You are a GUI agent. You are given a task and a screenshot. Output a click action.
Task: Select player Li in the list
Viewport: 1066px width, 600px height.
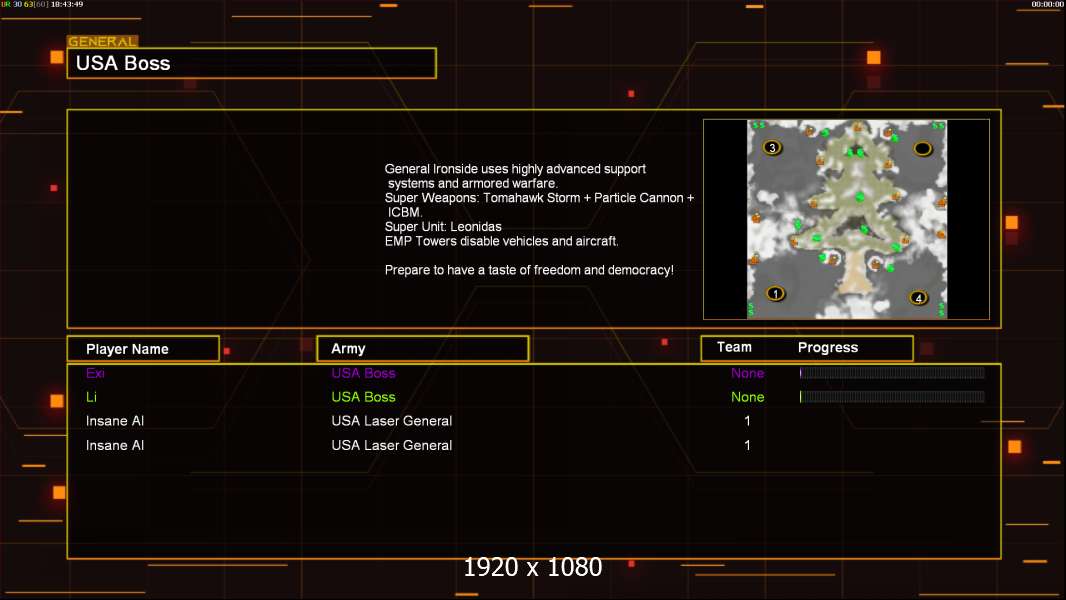pyautogui.click(x=91, y=397)
